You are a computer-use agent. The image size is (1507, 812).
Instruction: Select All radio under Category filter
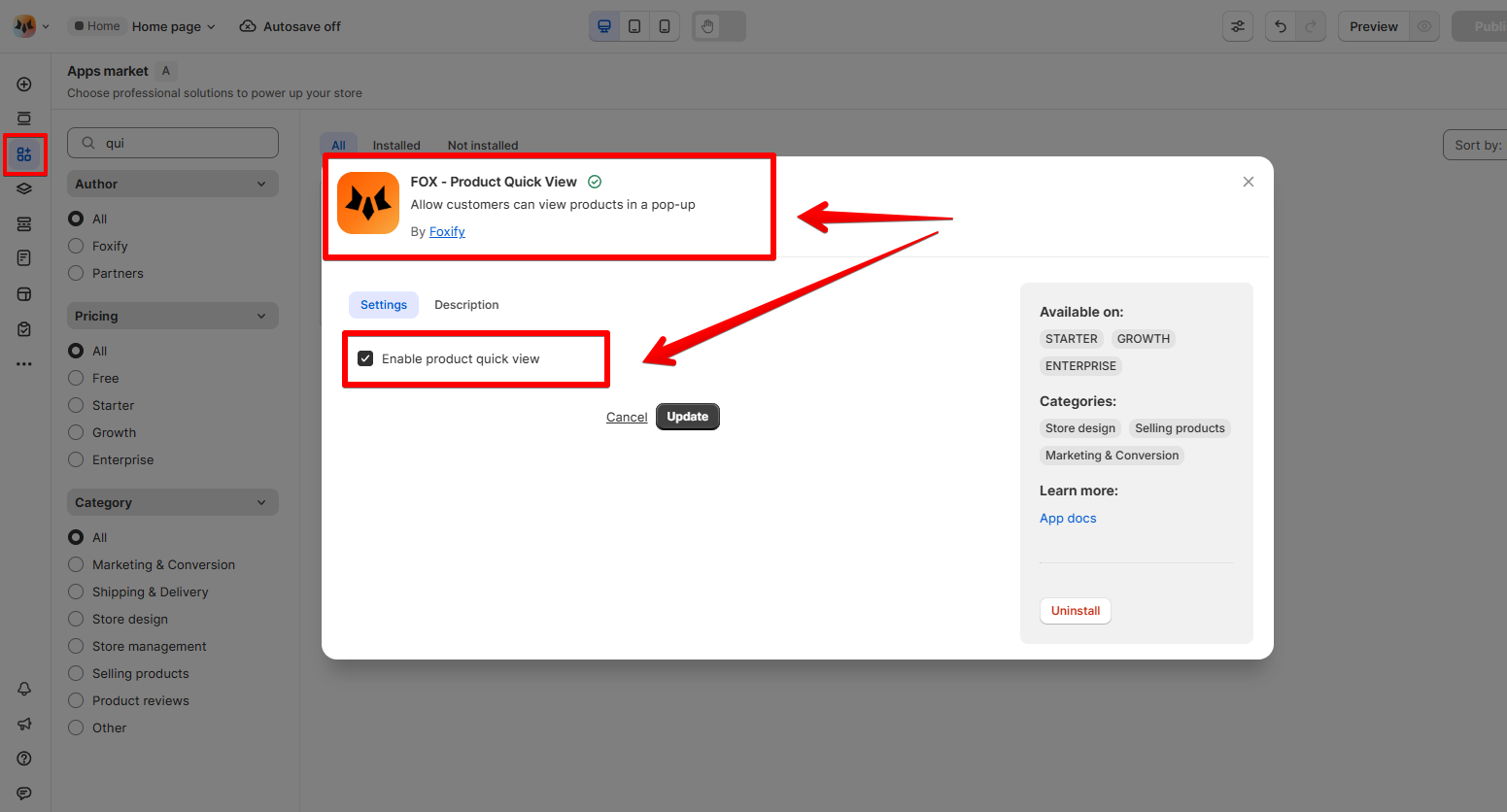76,537
